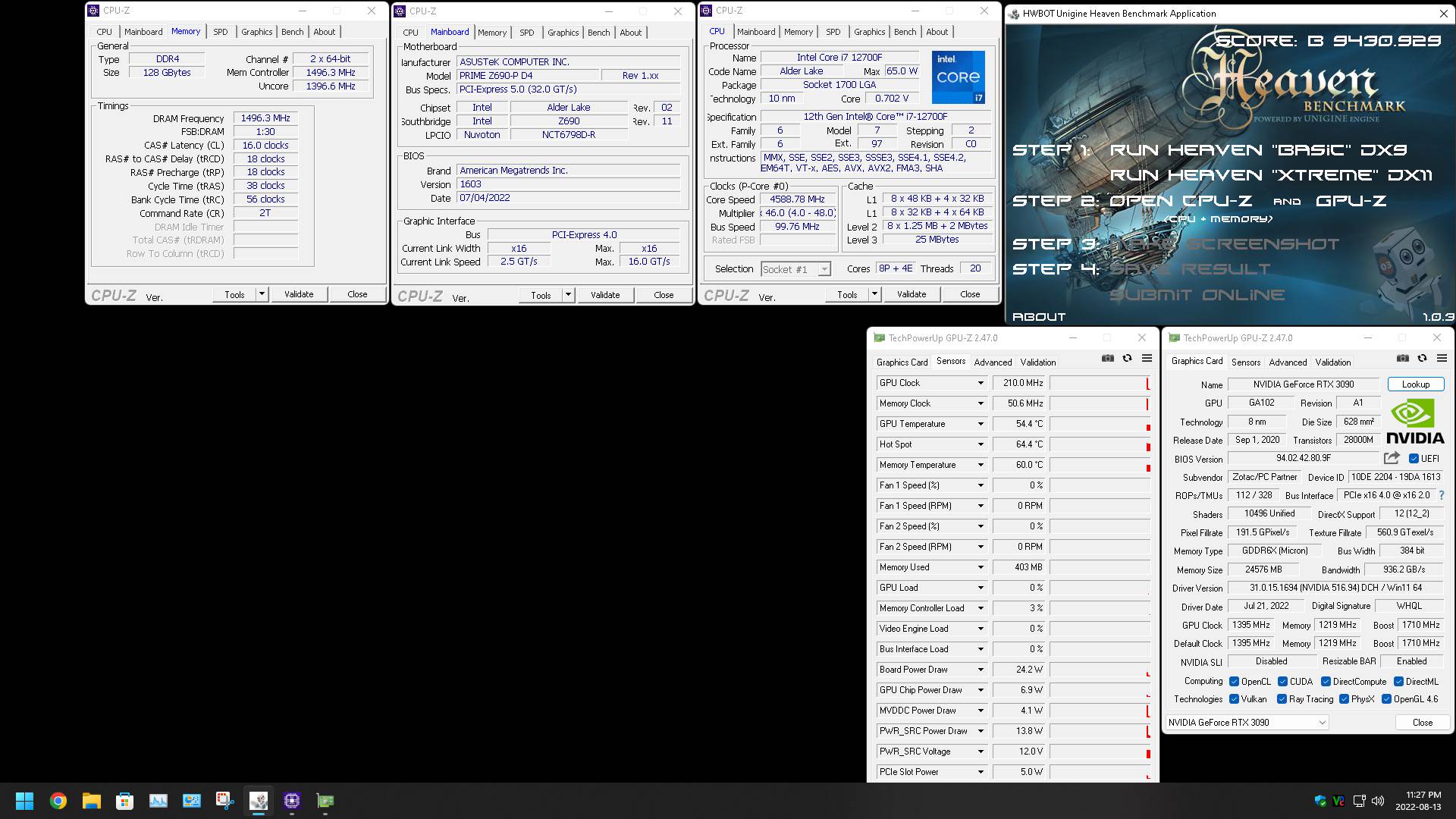The image size is (1456, 819).
Task: Toggle UEFI checkbox in GPU-Z
Action: (x=1414, y=459)
